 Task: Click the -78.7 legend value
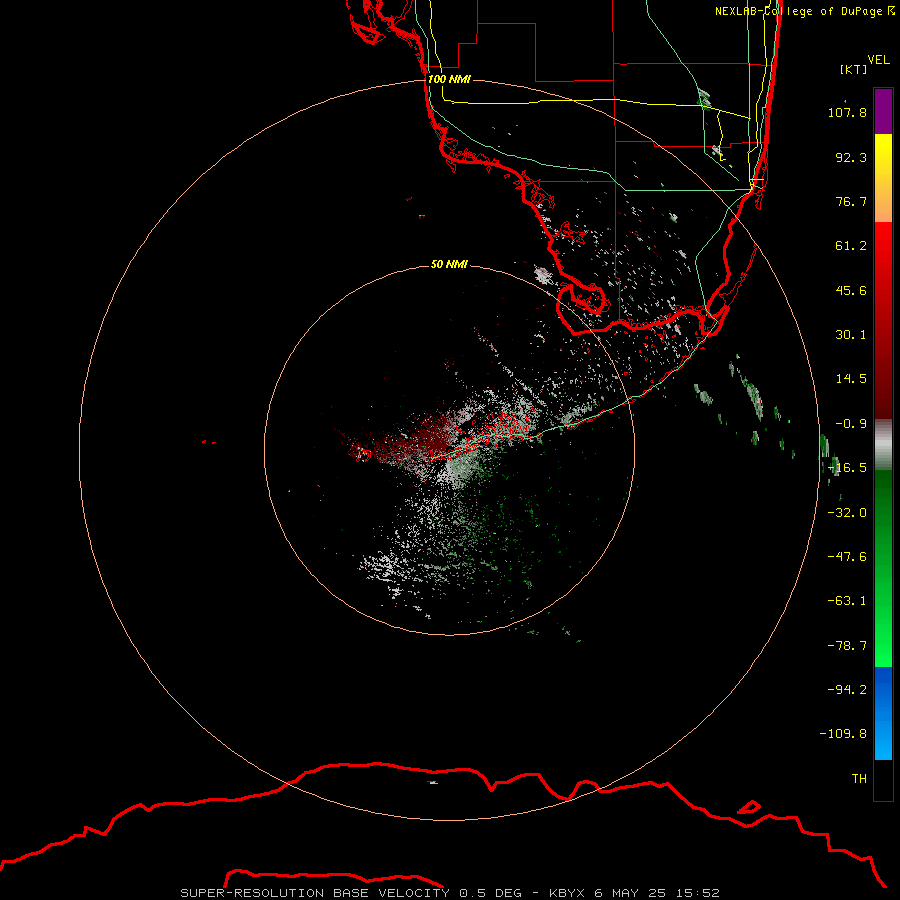[x=847, y=646]
